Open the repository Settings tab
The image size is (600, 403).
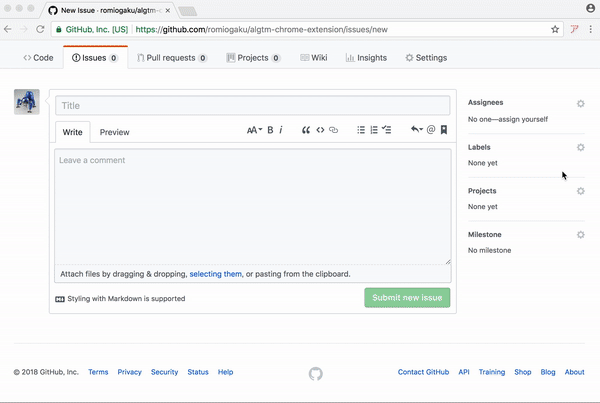point(426,58)
